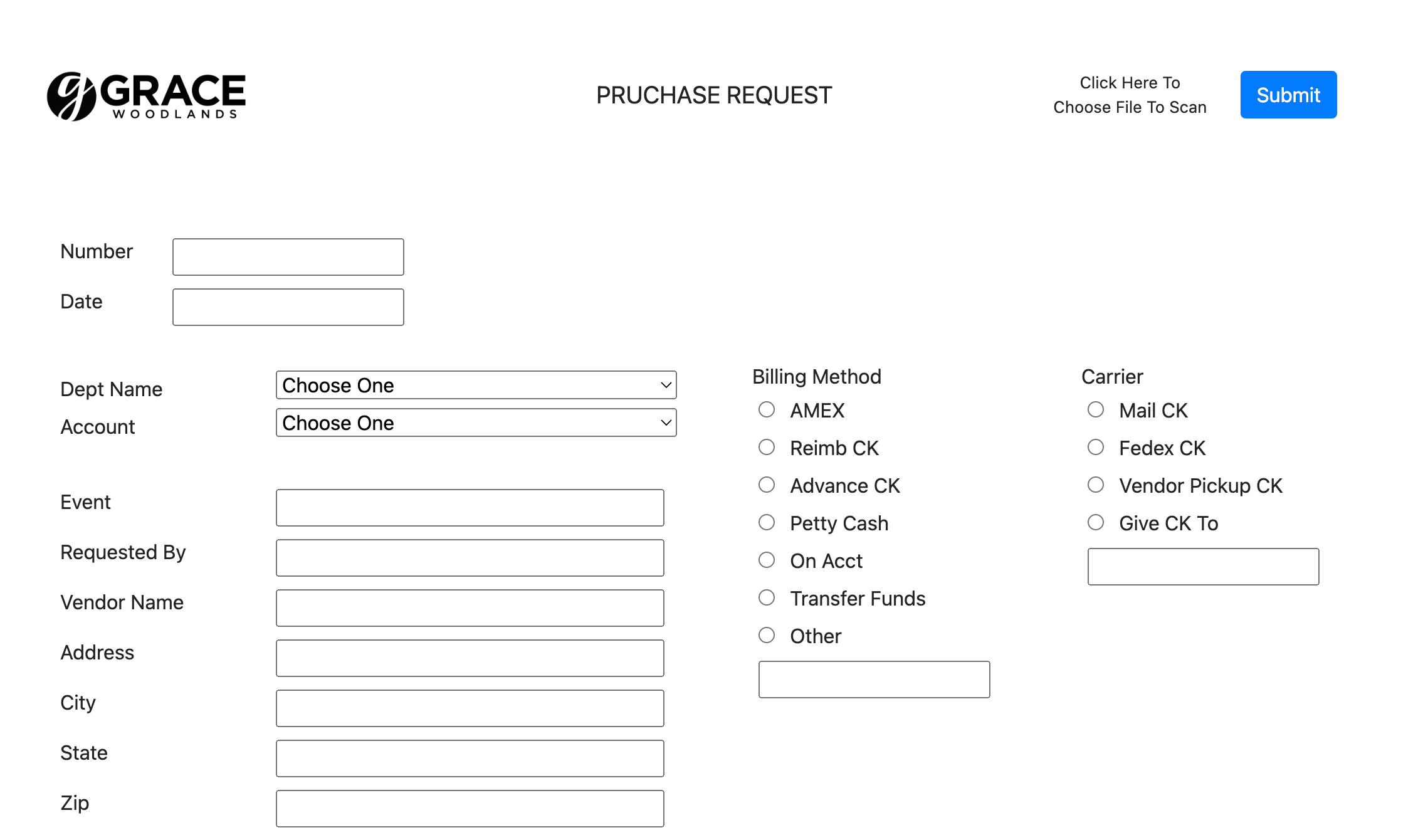Image resolution: width=1428 pixels, height=840 pixels.
Task: Pick Petty Cash as billing method
Action: coord(767,522)
